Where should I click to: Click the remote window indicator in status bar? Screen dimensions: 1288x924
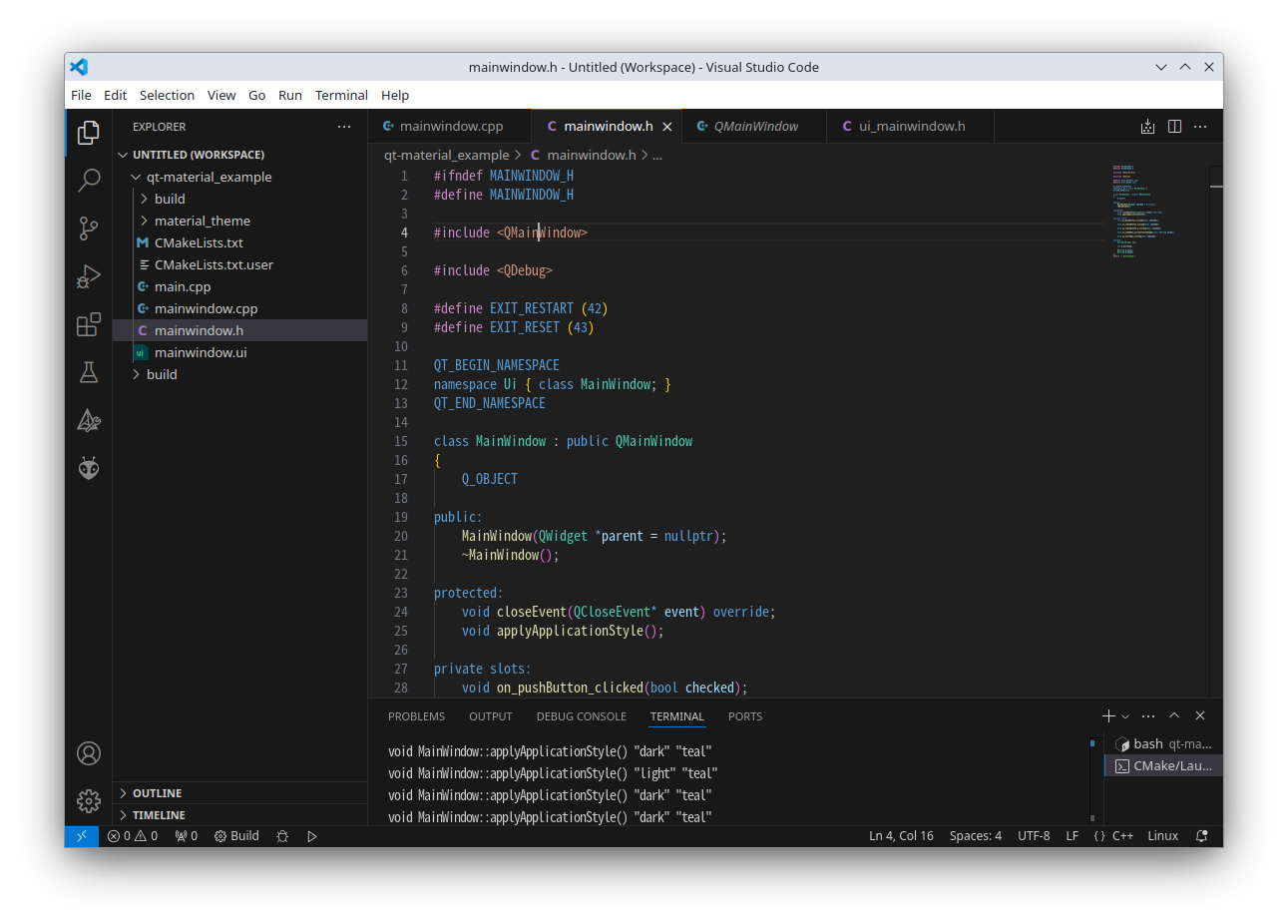point(82,836)
